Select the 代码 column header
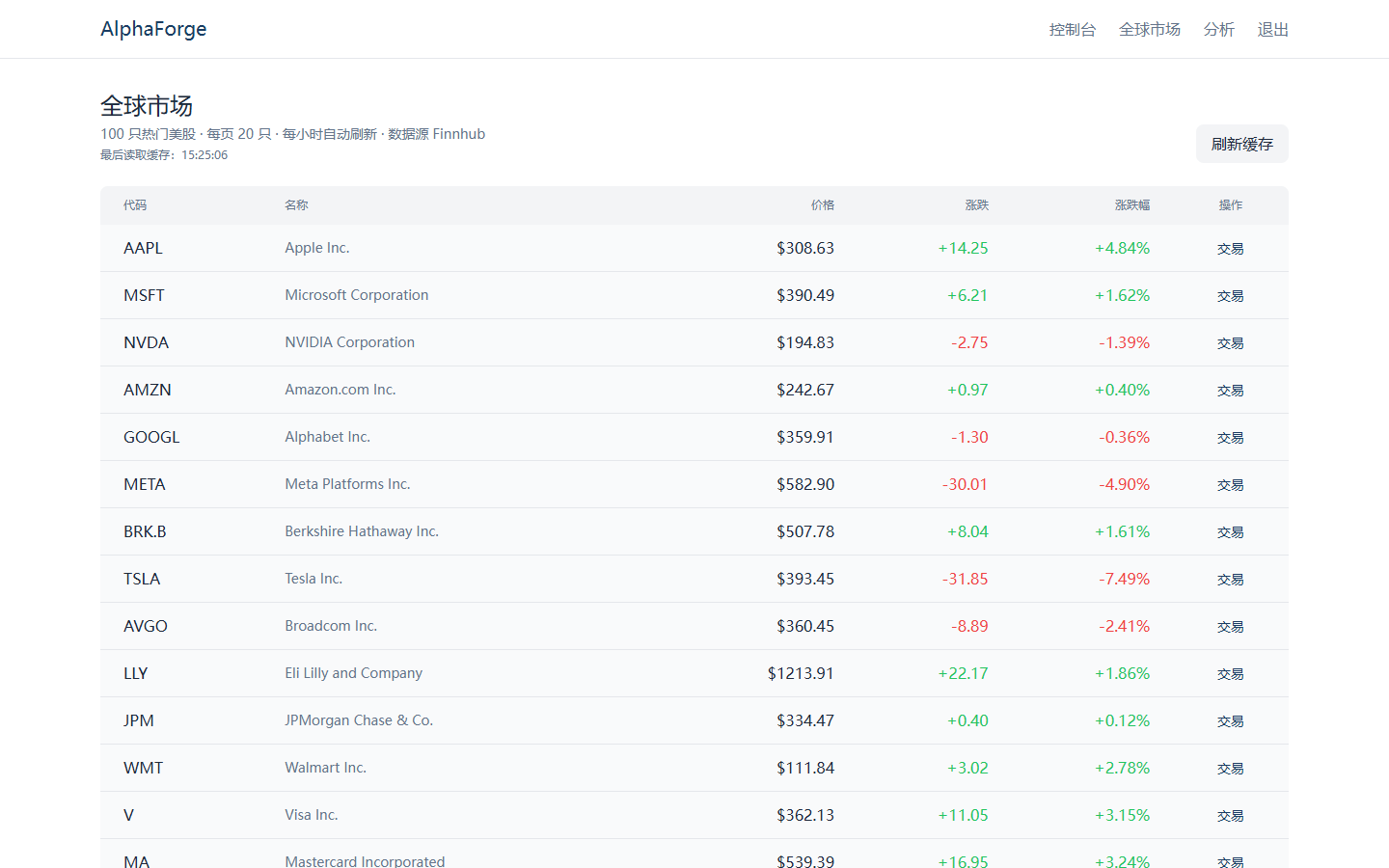 coord(135,205)
